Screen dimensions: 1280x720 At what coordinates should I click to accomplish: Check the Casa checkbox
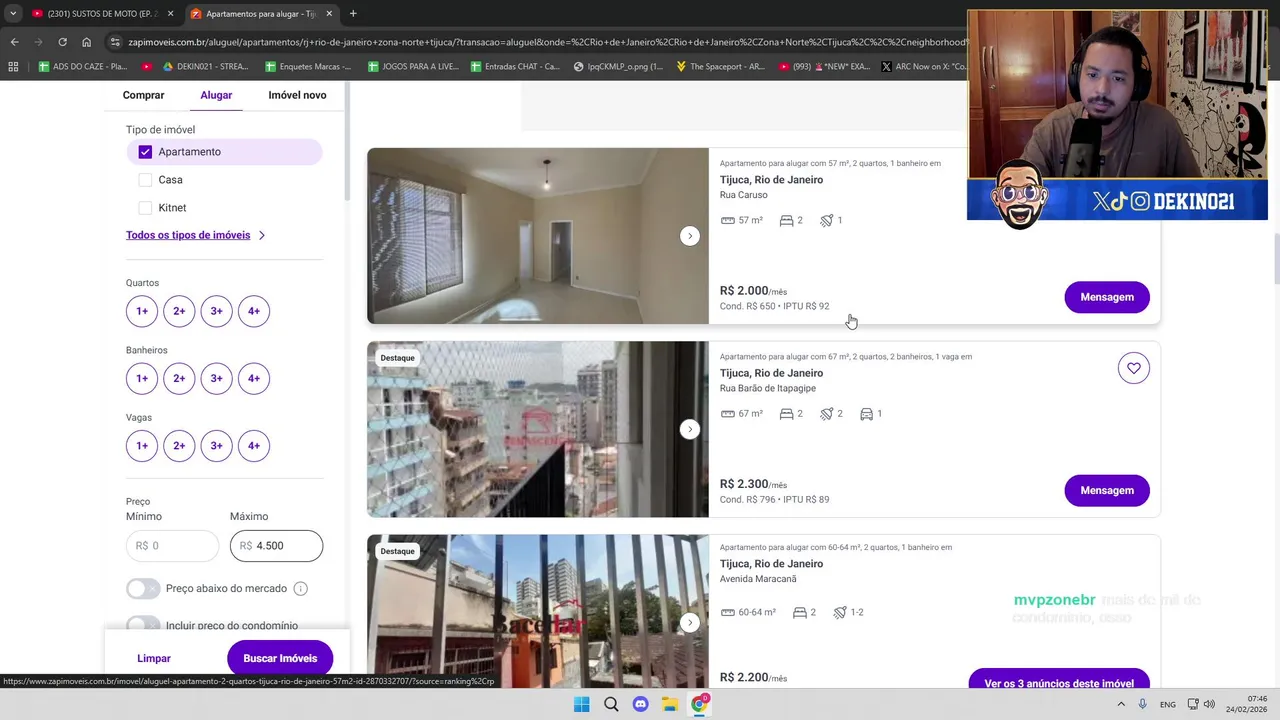(145, 180)
